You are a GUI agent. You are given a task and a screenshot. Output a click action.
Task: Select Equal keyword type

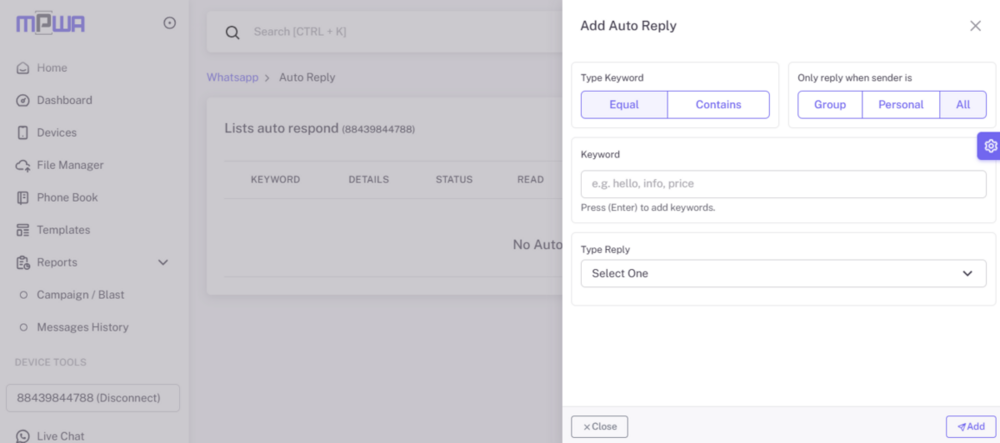(x=624, y=105)
